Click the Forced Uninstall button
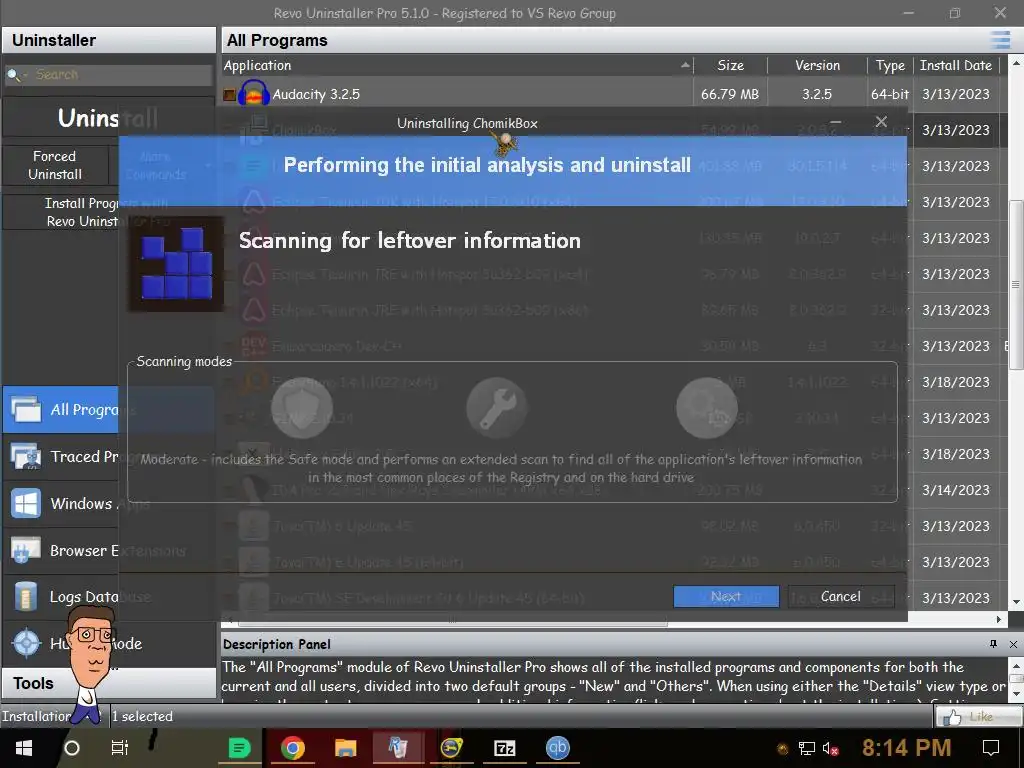This screenshot has height=768, width=1024. click(x=55, y=165)
